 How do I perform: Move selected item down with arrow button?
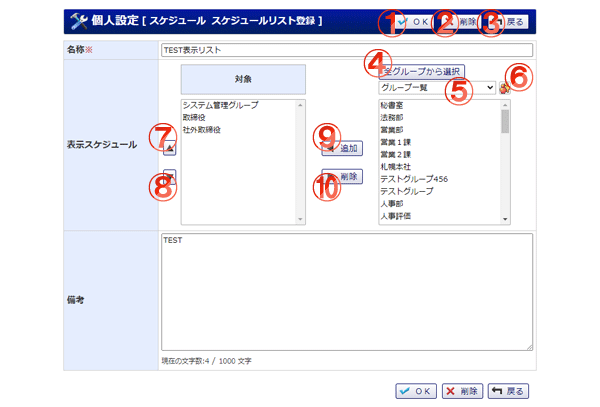[x=170, y=176]
